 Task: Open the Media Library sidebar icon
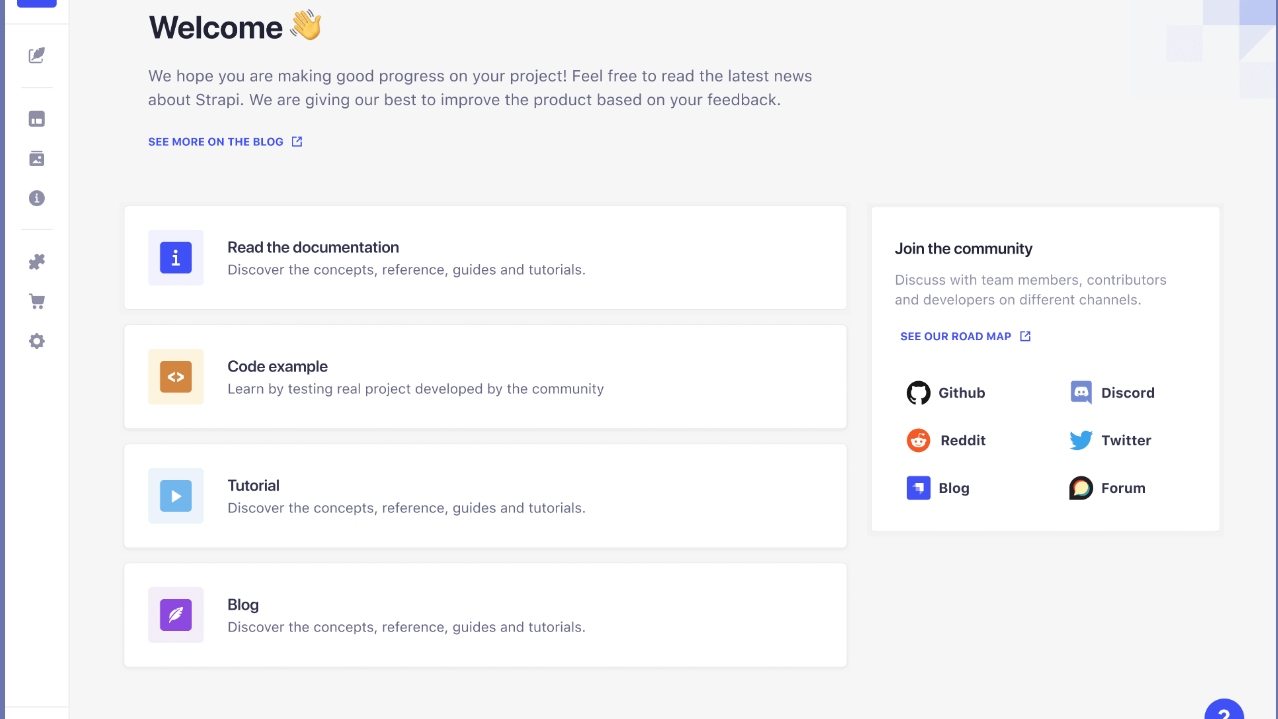pyautogui.click(x=37, y=159)
